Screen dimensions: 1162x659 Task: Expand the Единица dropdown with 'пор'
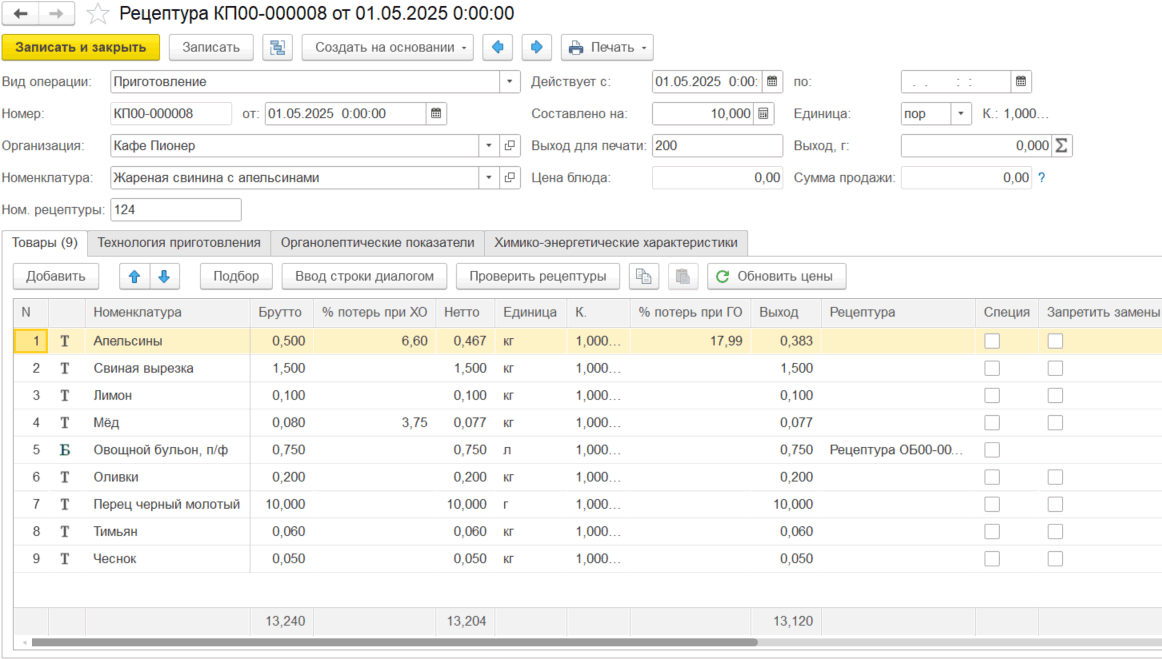pos(961,114)
